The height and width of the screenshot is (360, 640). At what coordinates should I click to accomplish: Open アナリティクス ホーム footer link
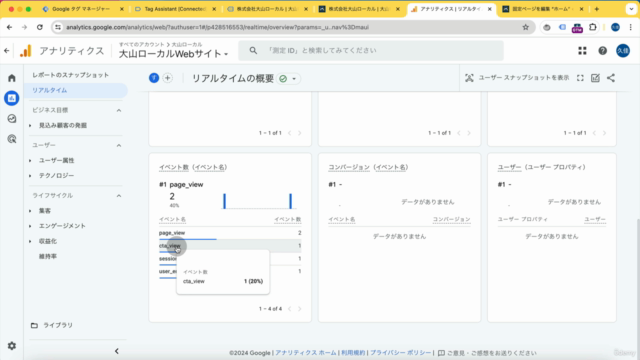click(x=306, y=353)
